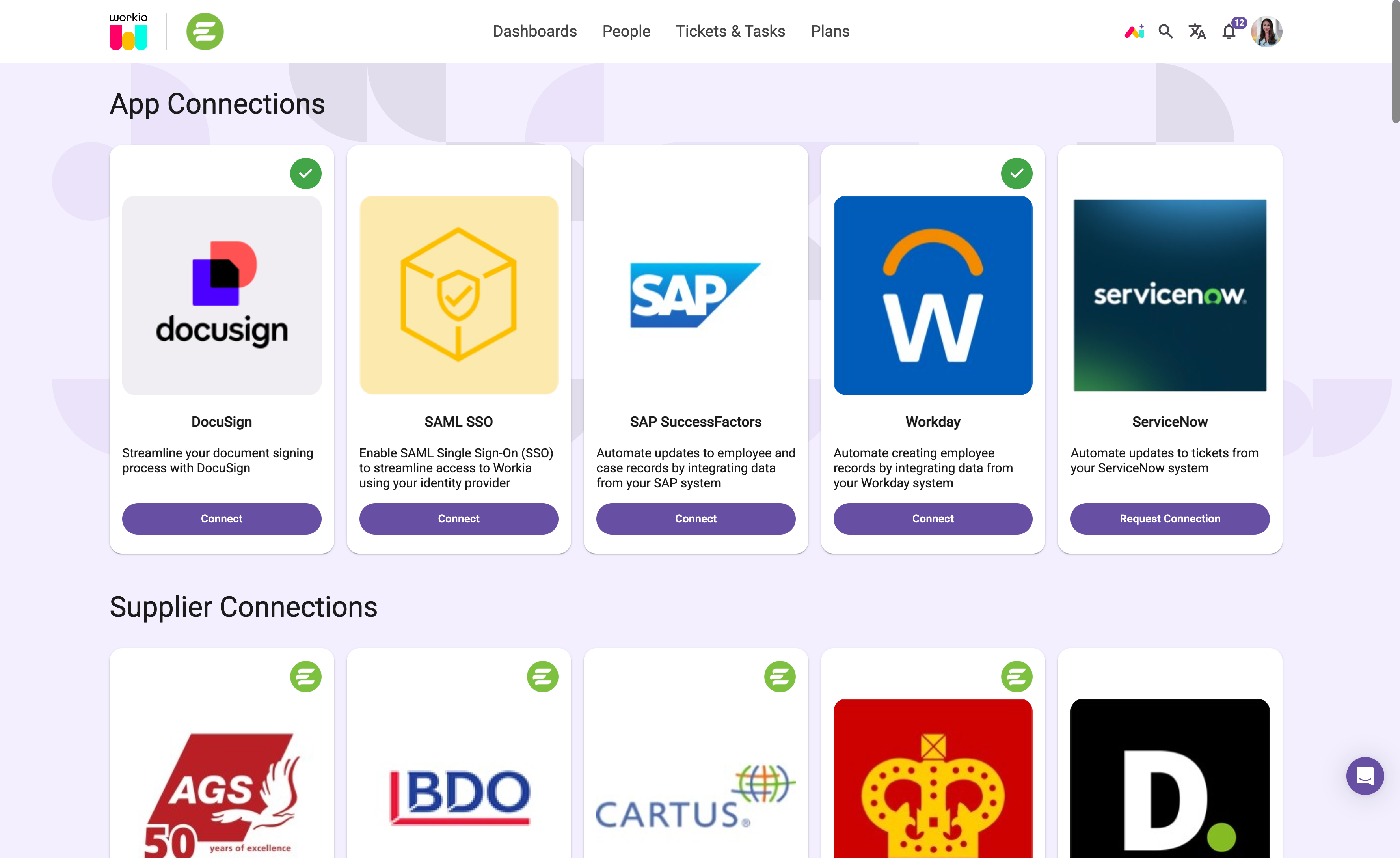The image size is (1400, 858).
Task: Click Connect on the DocuSign card
Action: click(222, 519)
